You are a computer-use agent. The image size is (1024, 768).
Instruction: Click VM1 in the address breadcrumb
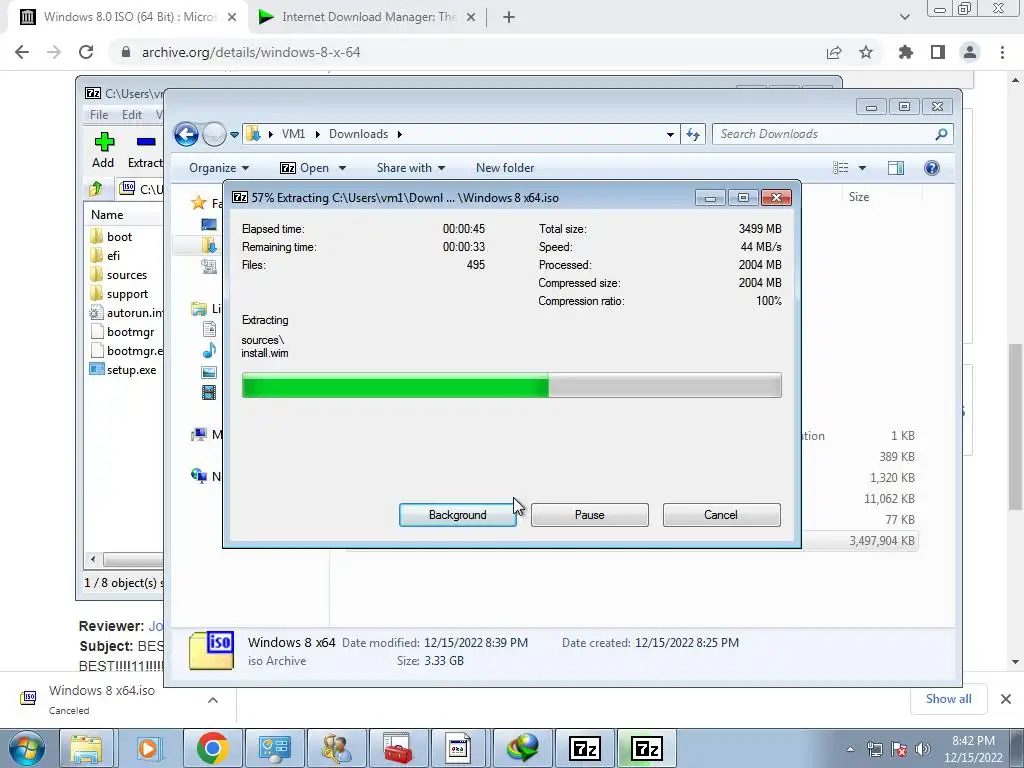(x=293, y=134)
